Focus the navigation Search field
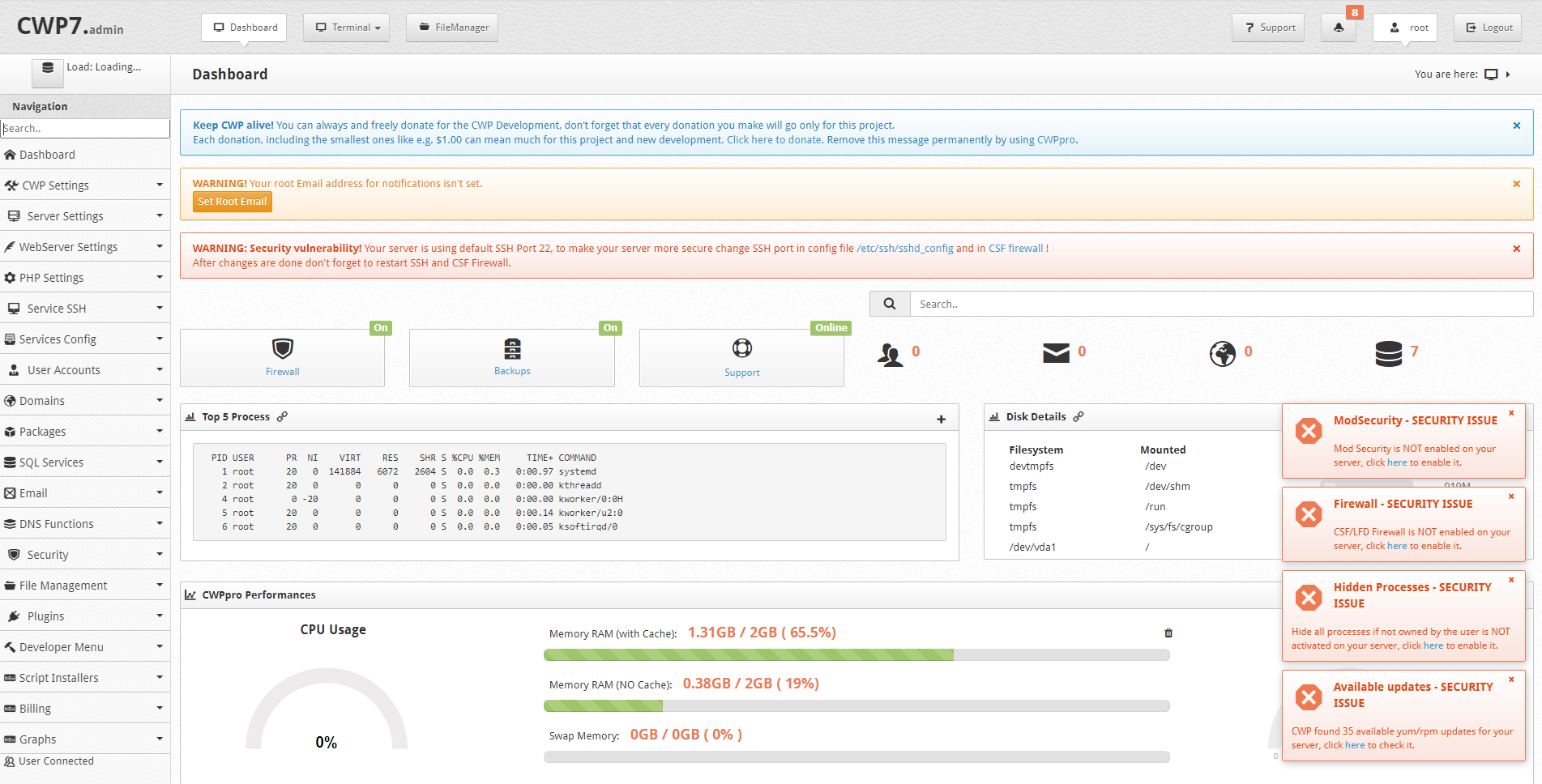Screen dimensions: 1542x784 coord(85,129)
